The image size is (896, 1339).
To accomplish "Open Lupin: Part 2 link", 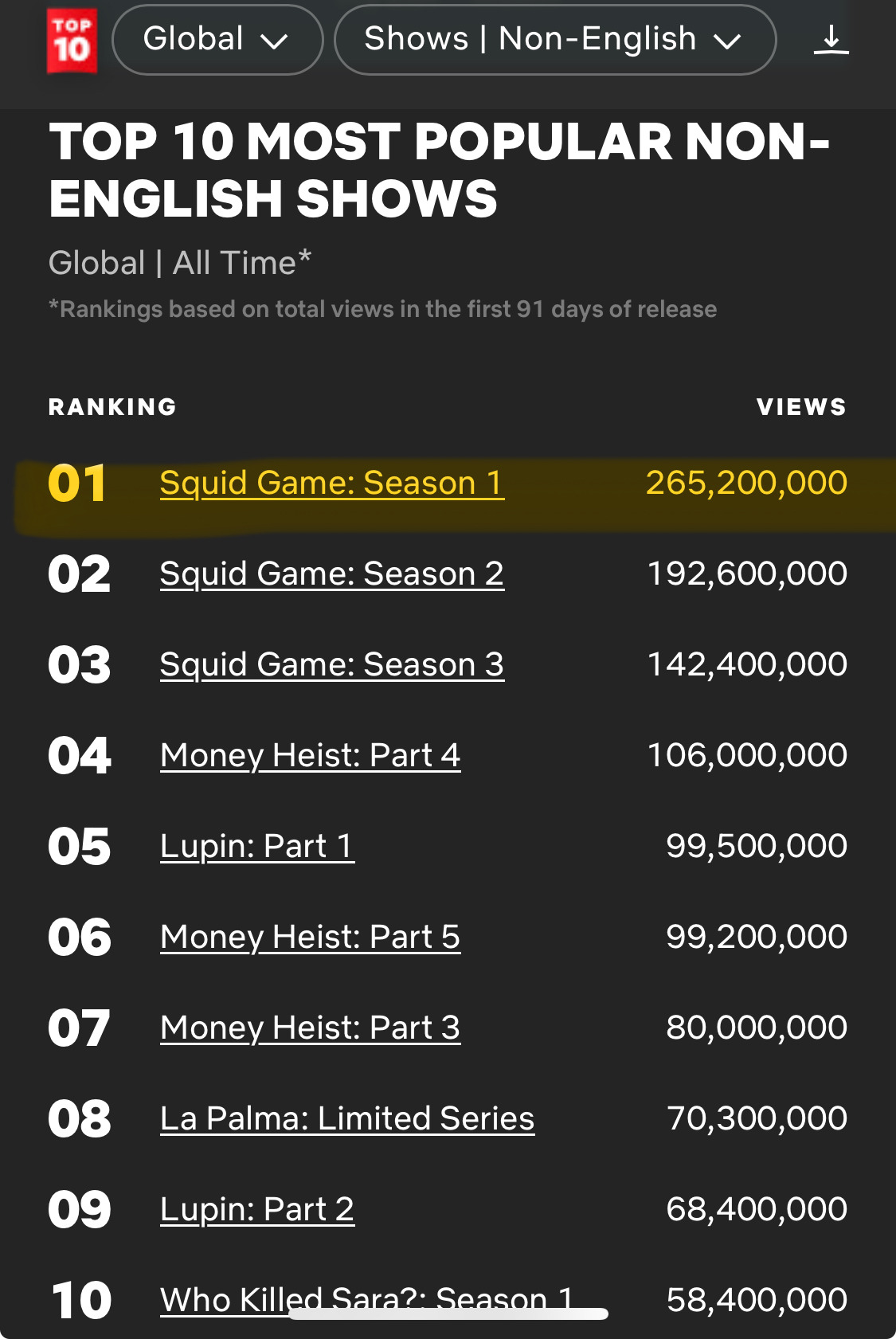I will 256,1210.
